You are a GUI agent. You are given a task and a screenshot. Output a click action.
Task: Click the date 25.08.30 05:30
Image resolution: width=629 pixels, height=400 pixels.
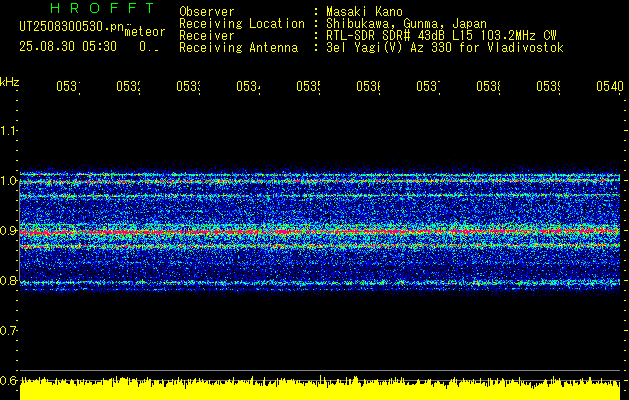point(68,47)
